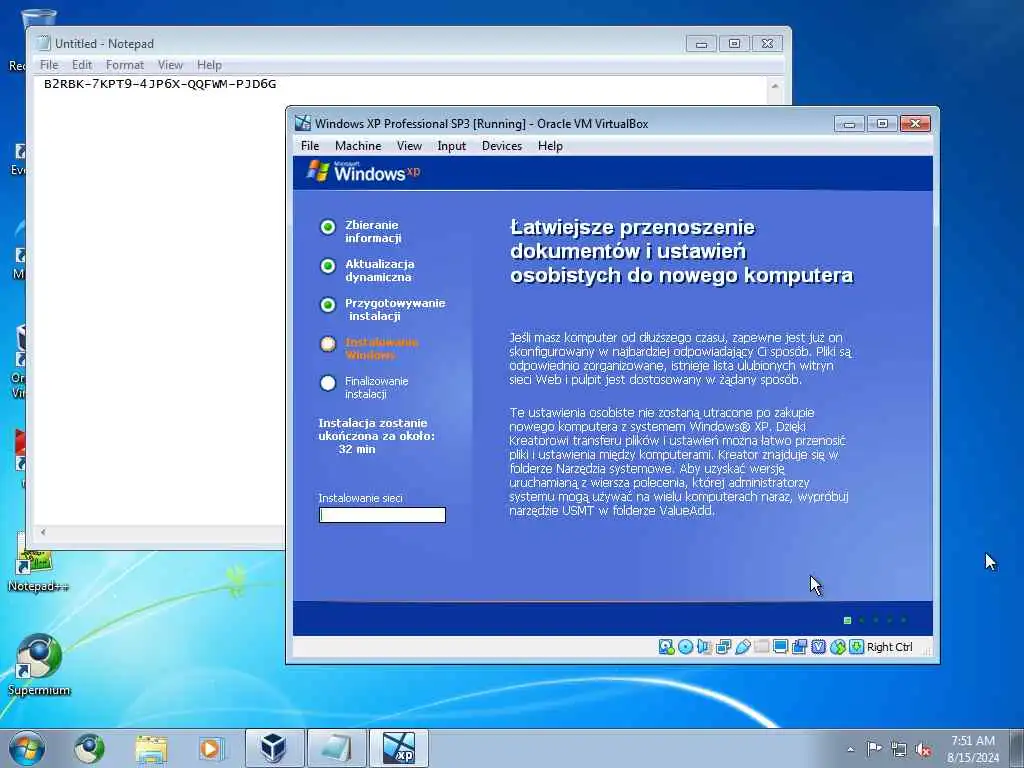
Task: Switch to the Notepad taskbar button
Action: (x=336, y=748)
